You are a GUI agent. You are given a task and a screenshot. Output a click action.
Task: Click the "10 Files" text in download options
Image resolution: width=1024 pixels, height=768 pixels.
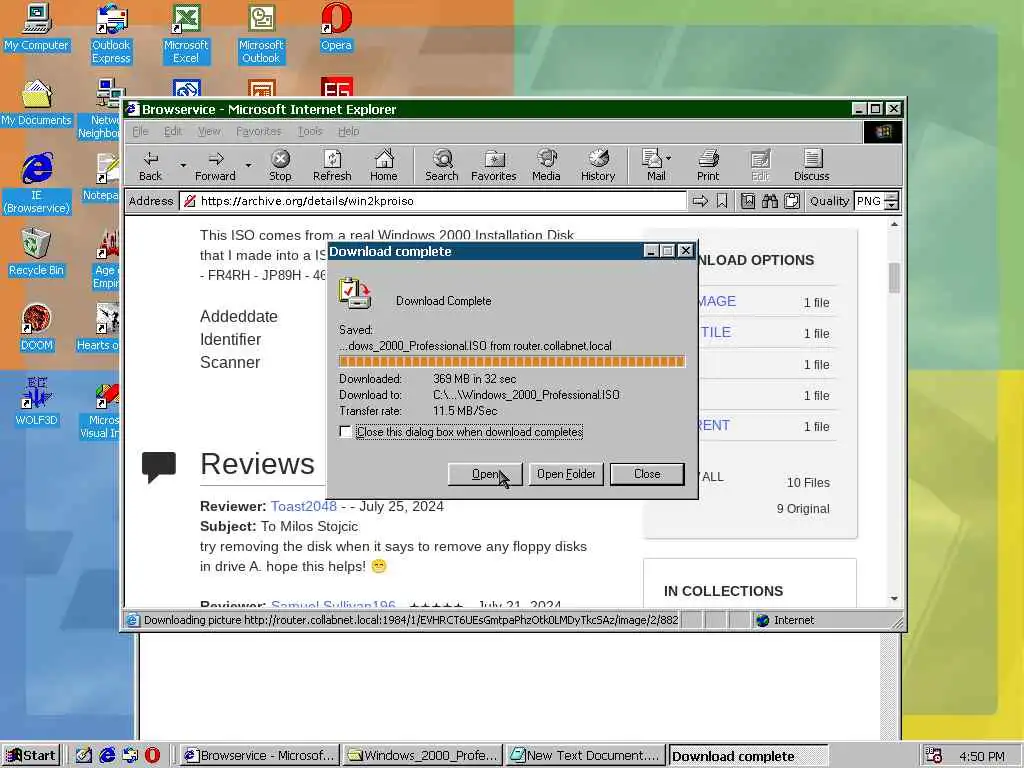point(808,483)
